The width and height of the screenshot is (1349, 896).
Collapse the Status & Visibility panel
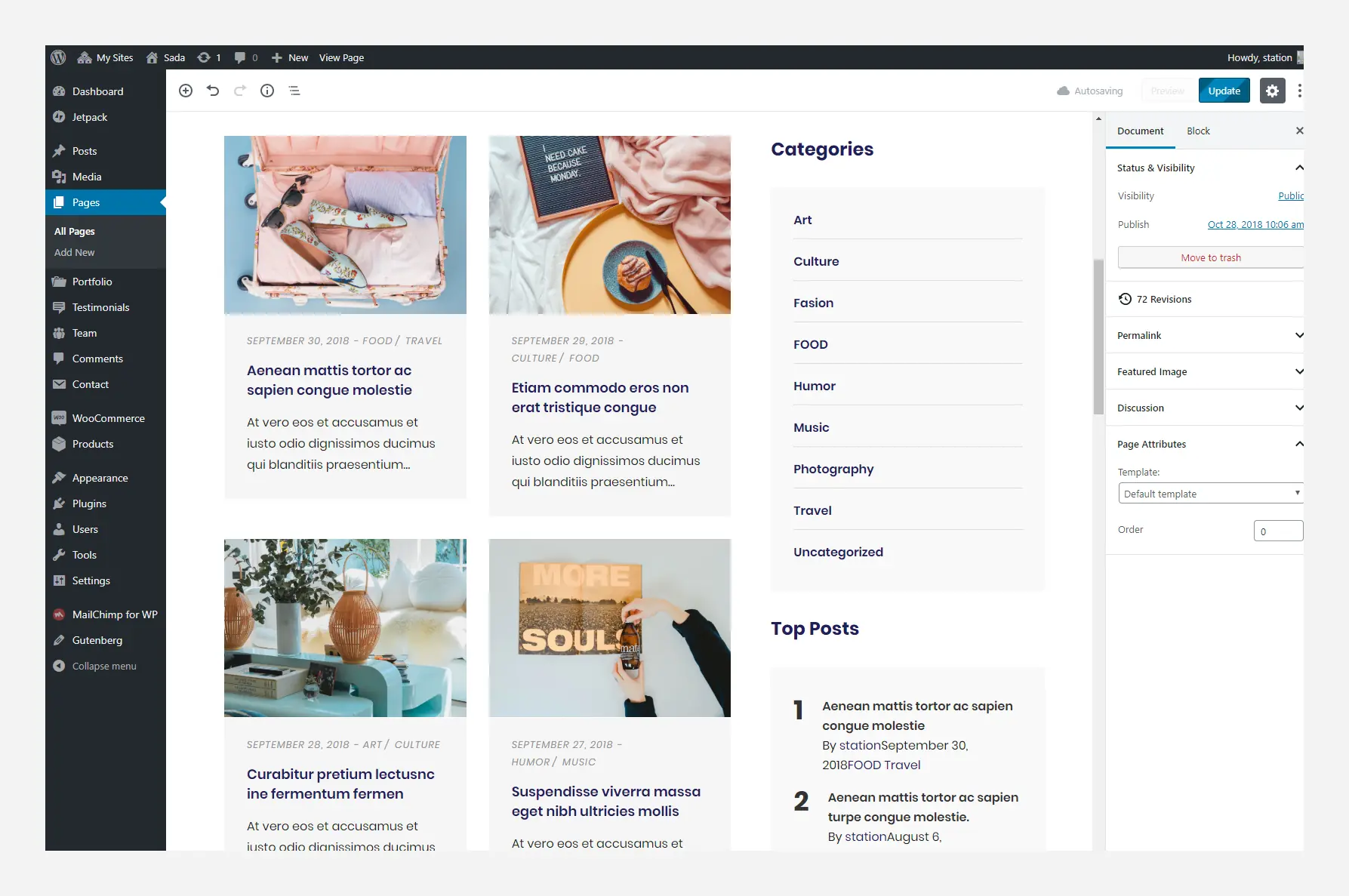(x=1298, y=168)
